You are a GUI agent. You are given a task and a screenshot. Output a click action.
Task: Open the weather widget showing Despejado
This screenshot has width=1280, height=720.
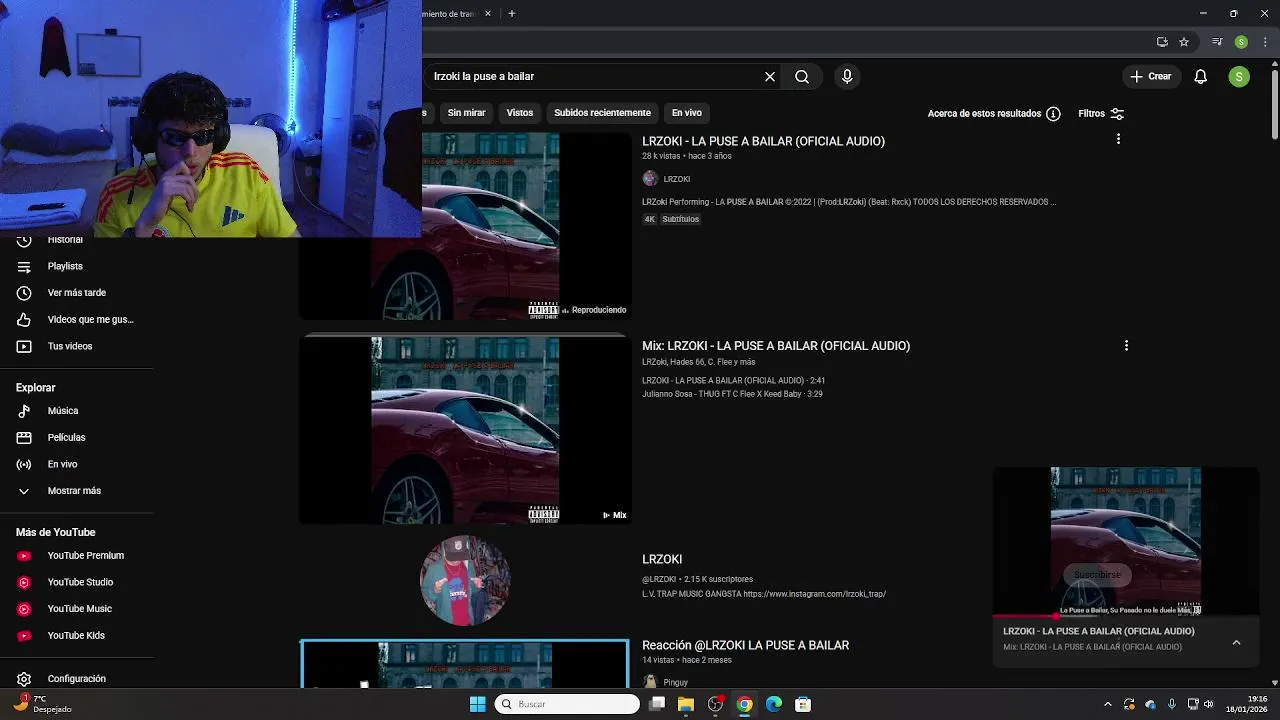click(42, 704)
